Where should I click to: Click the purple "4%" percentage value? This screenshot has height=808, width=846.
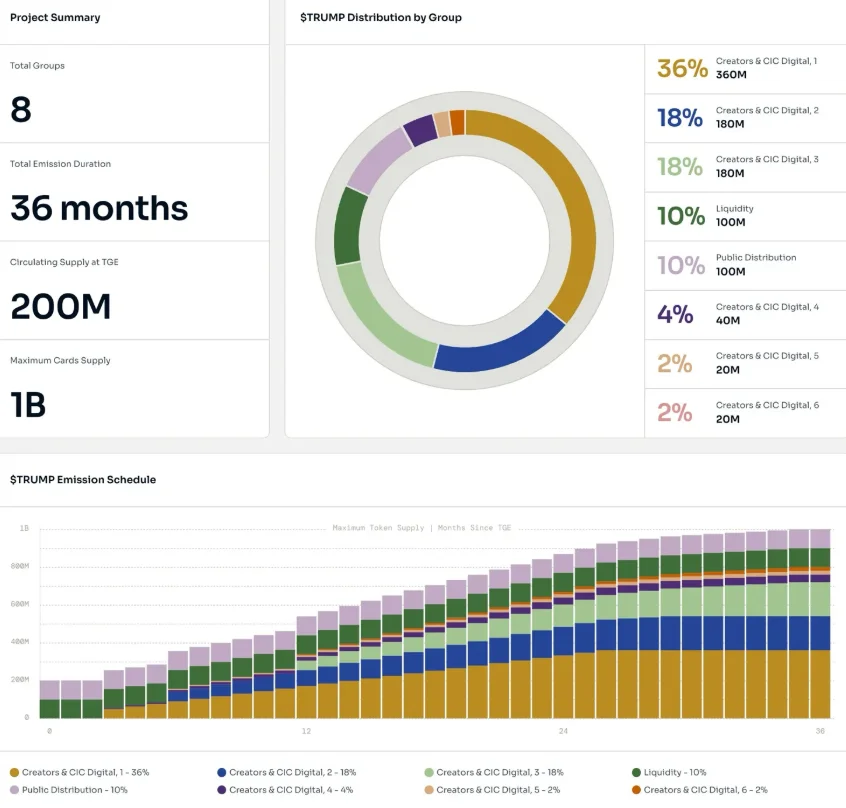pos(675,314)
